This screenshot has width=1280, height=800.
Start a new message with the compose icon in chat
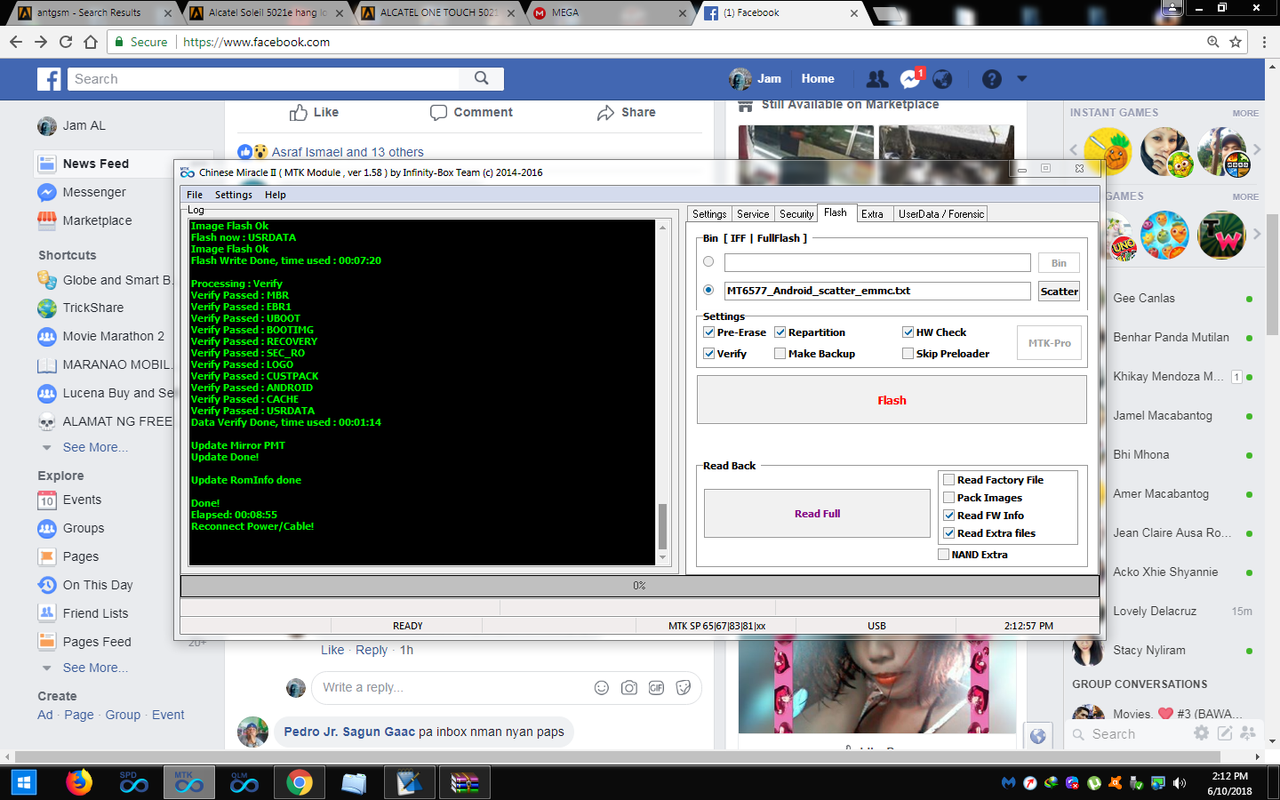click(1224, 733)
